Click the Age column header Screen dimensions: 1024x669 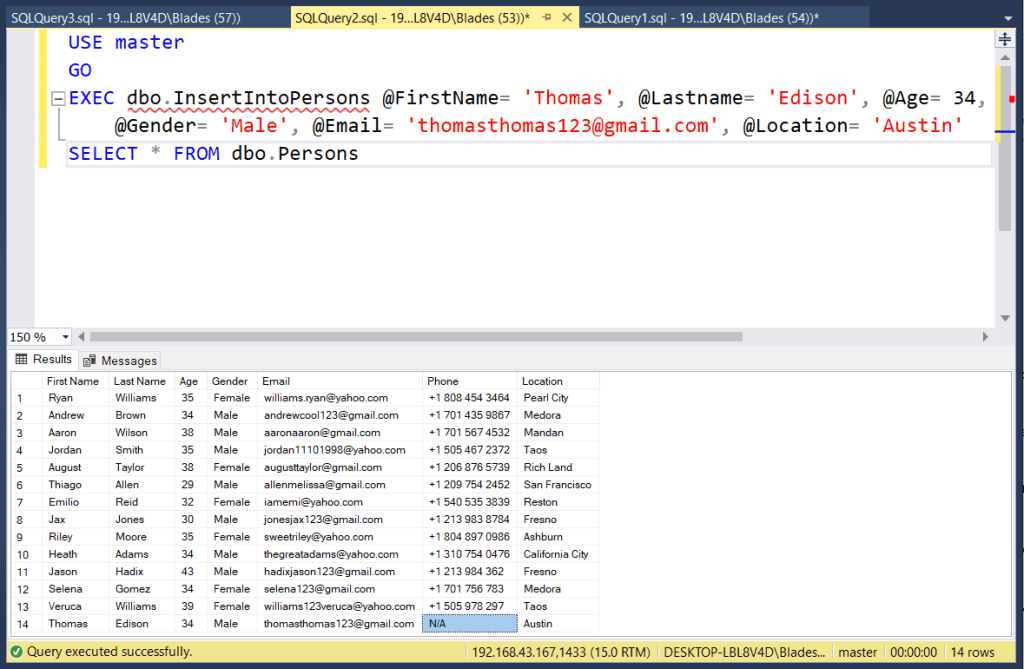pyautogui.click(x=189, y=380)
